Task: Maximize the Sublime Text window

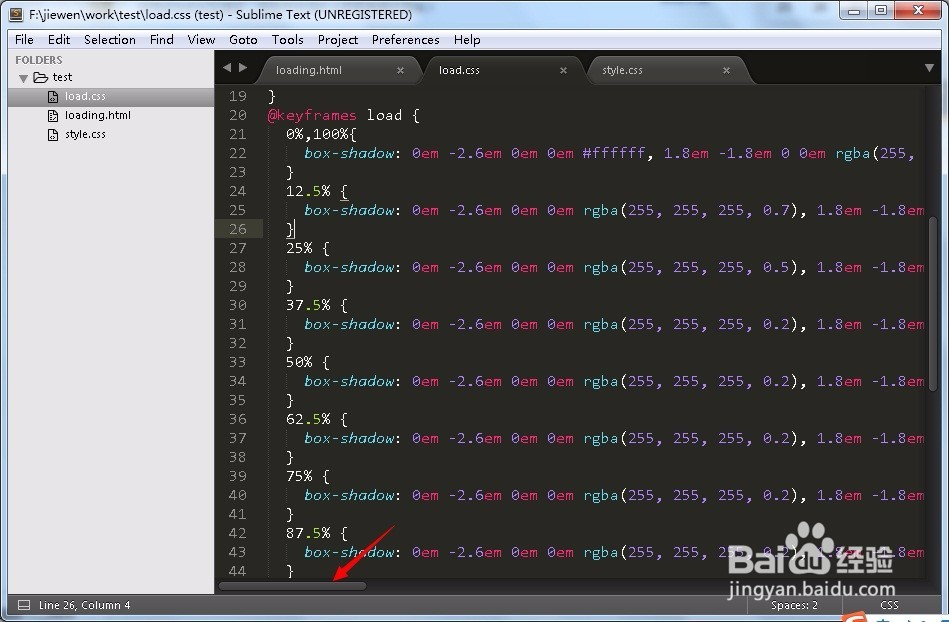Action: 881,11
